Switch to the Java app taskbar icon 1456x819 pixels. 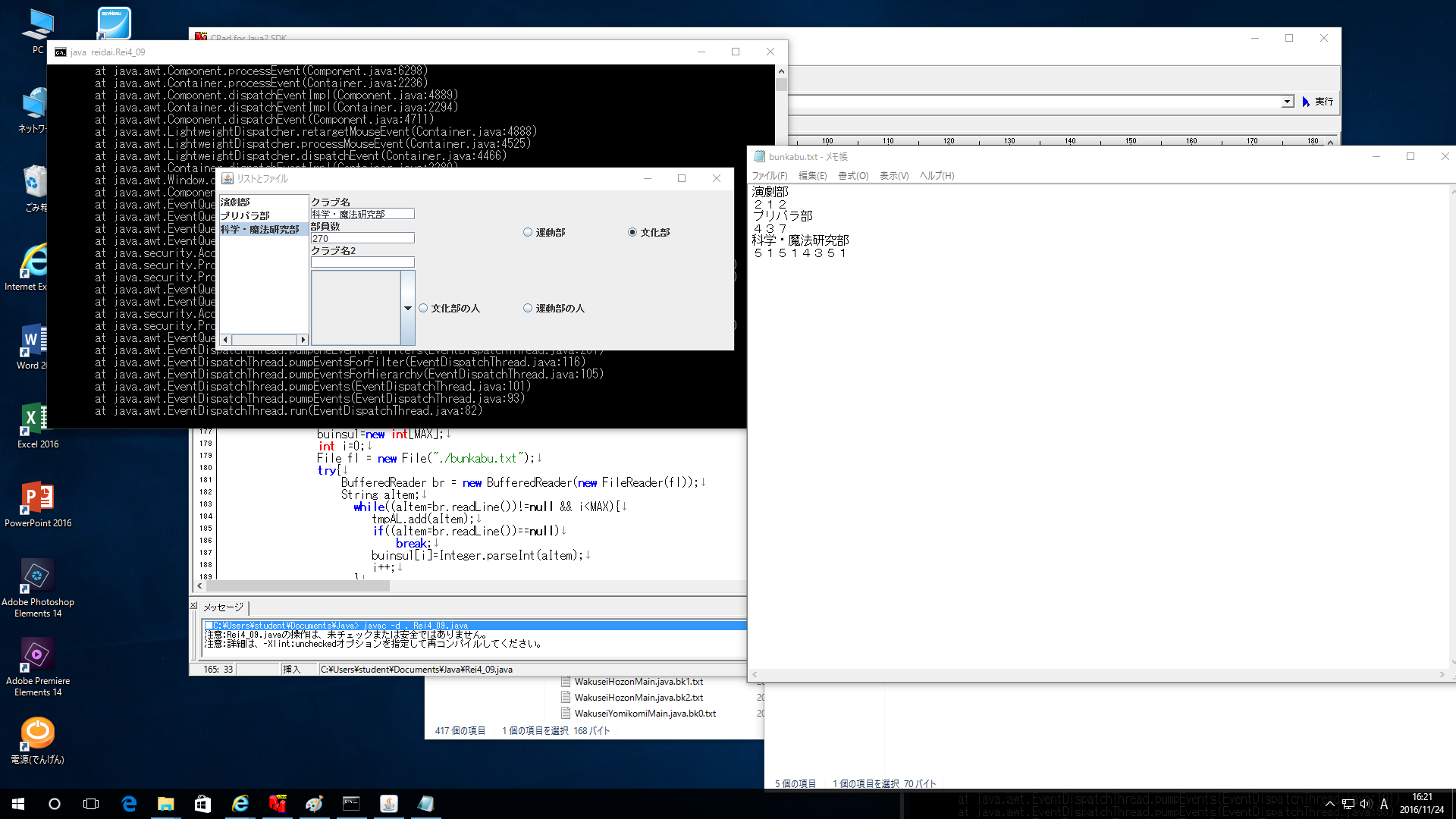pyautogui.click(x=388, y=804)
